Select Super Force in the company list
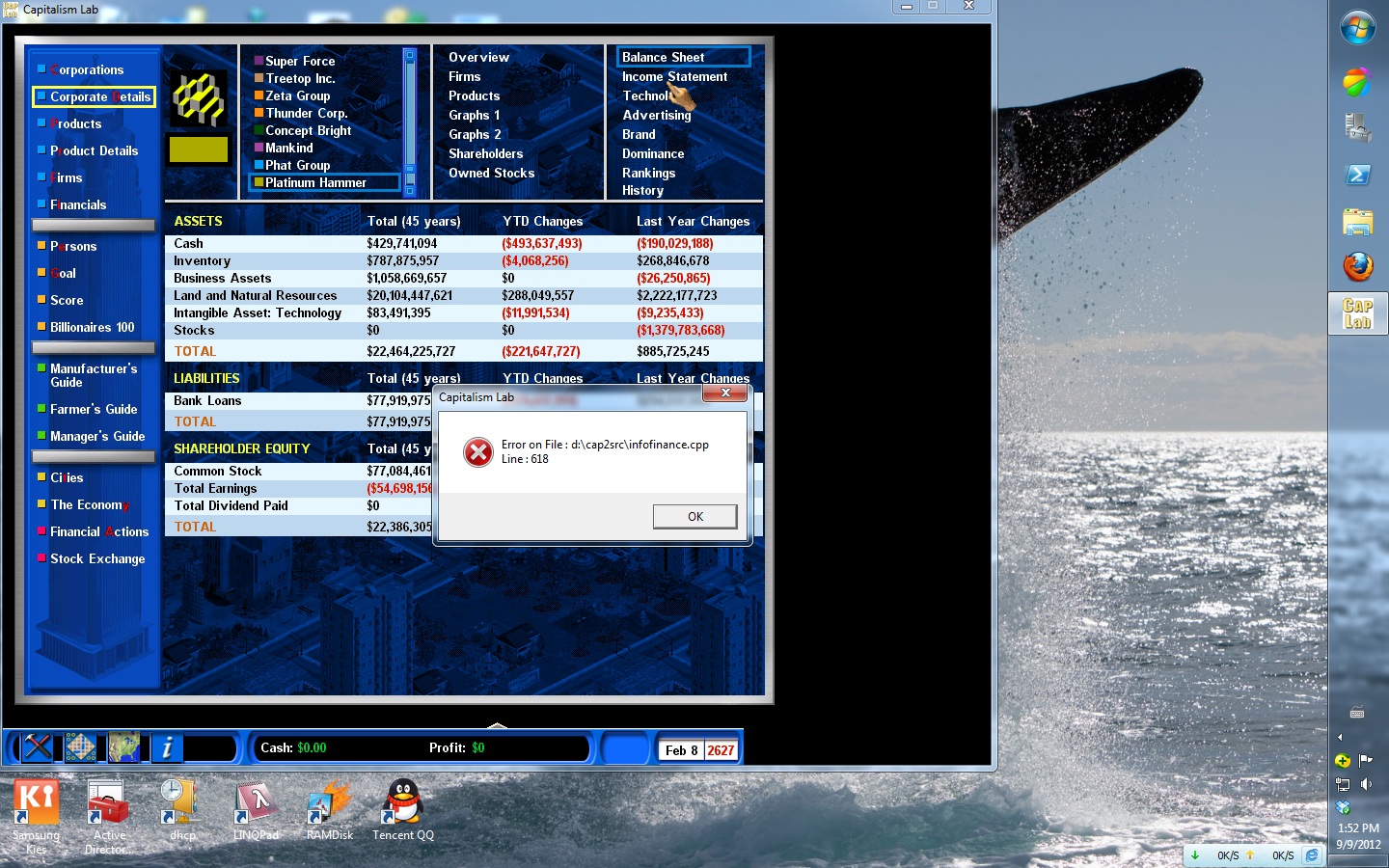The width and height of the screenshot is (1389, 868). 300,61
